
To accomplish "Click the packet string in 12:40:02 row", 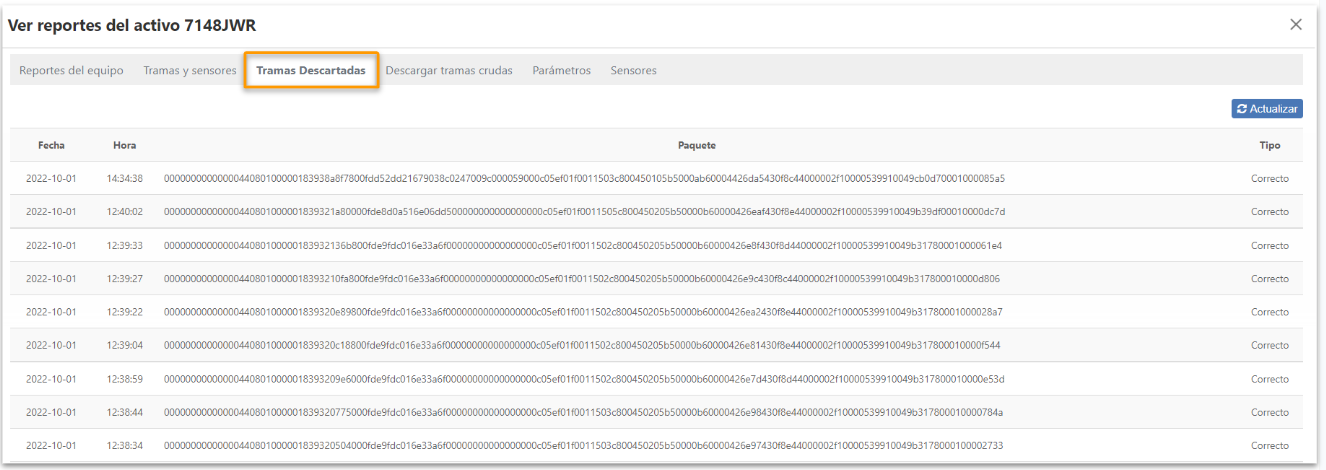I will click(x=584, y=212).
